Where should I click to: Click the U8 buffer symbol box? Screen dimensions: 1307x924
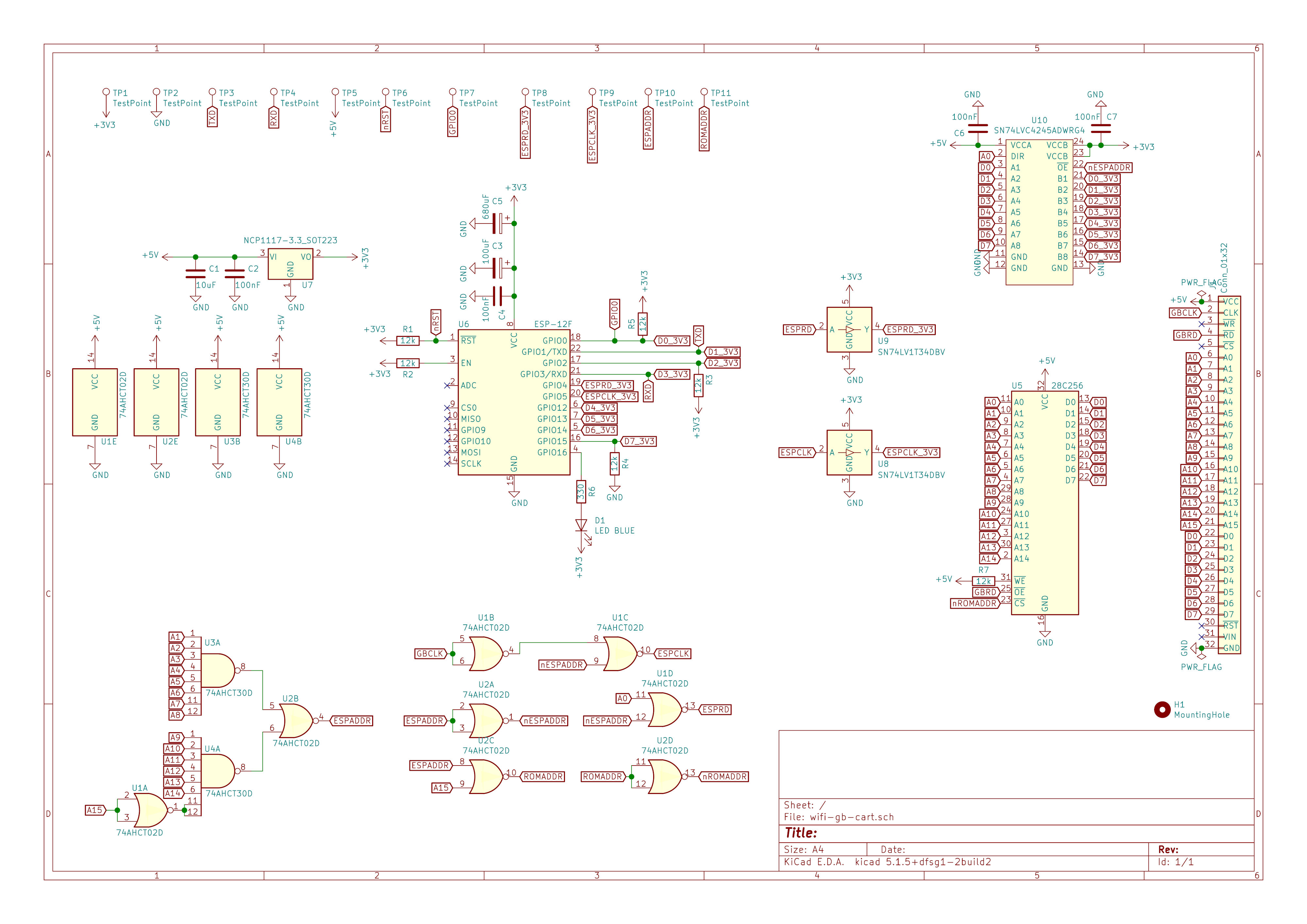click(x=849, y=453)
